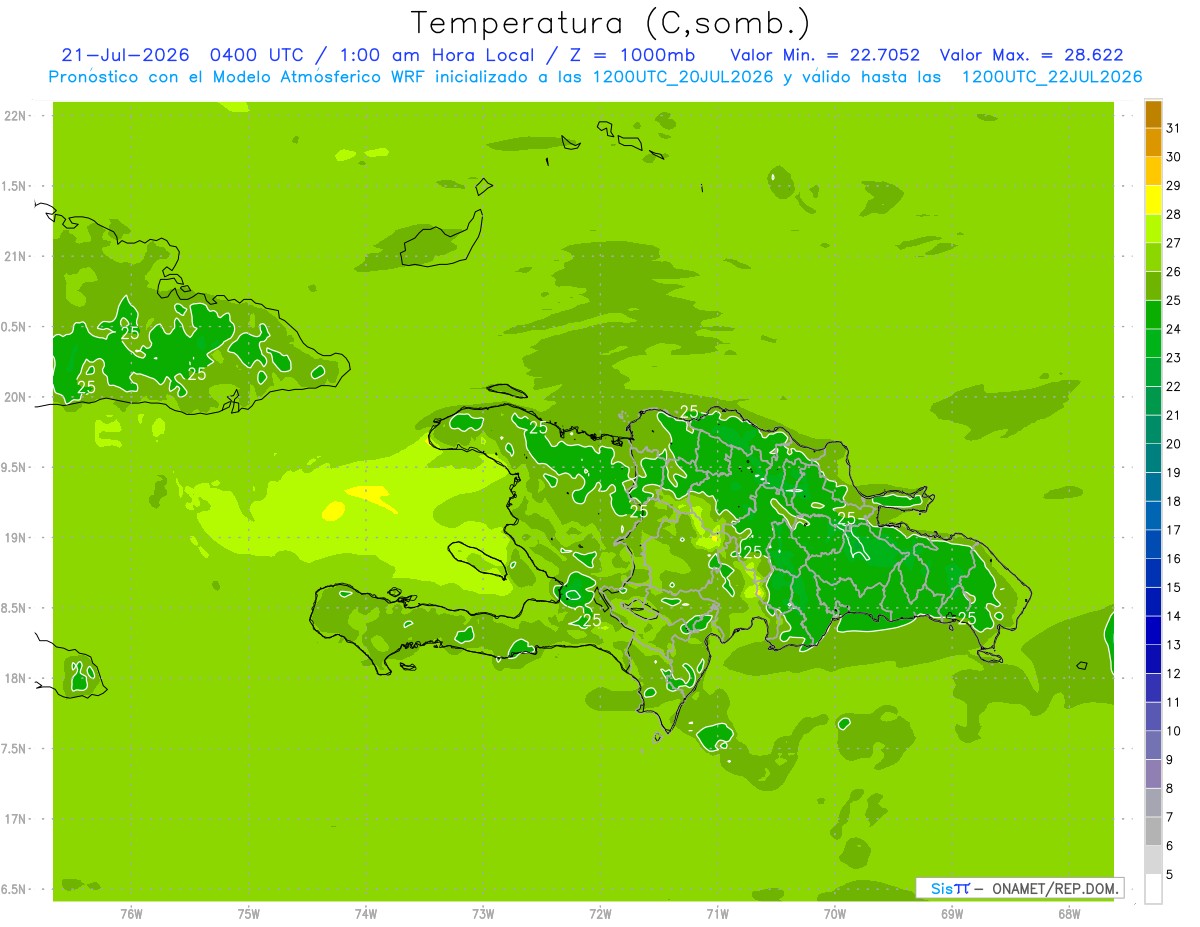Click the 1200UTC_22JUL2026 validity time text
This screenshot has height=927, width=1200.
(x=1051, y=77)
